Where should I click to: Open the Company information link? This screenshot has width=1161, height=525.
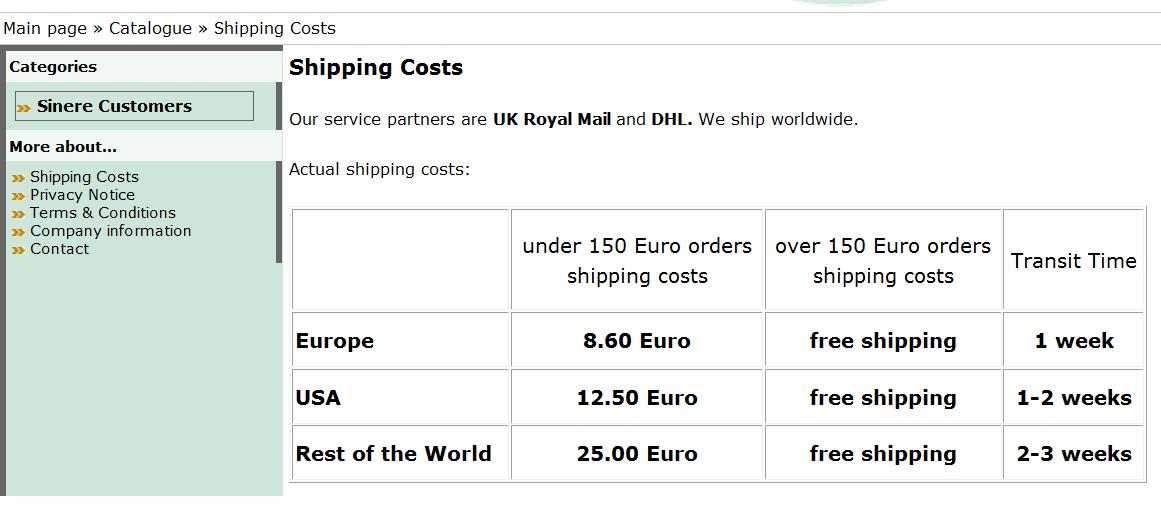click(x=110, y=231)
